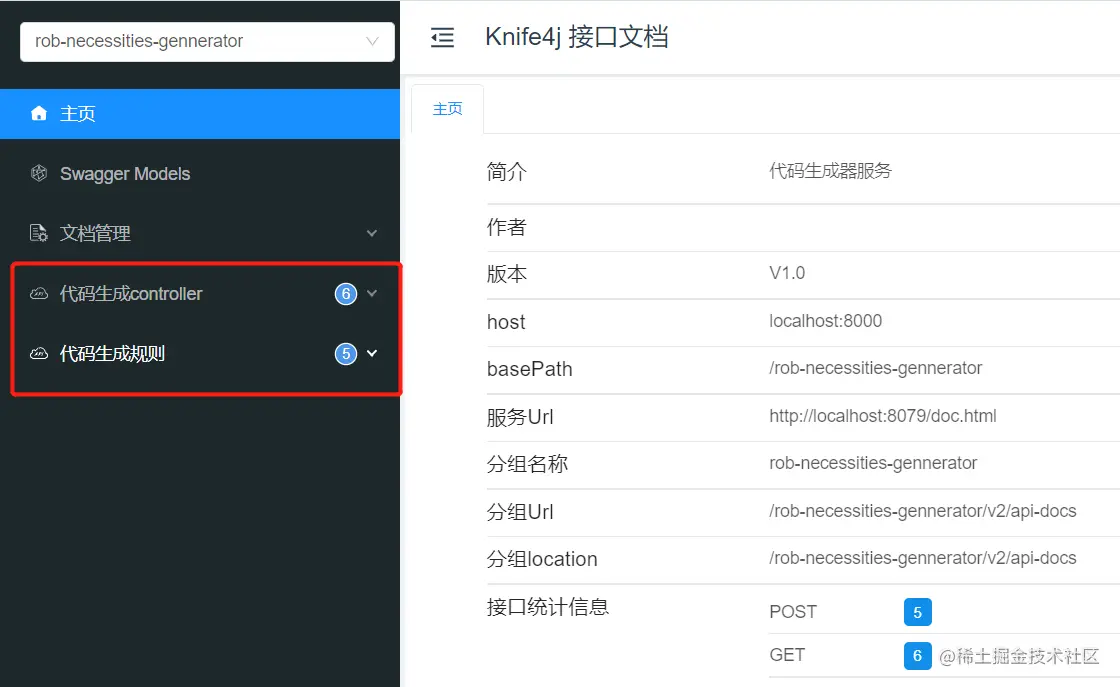
Task: Collapse the 代码生成规则 chevron arrow
Action: point(371,353)
